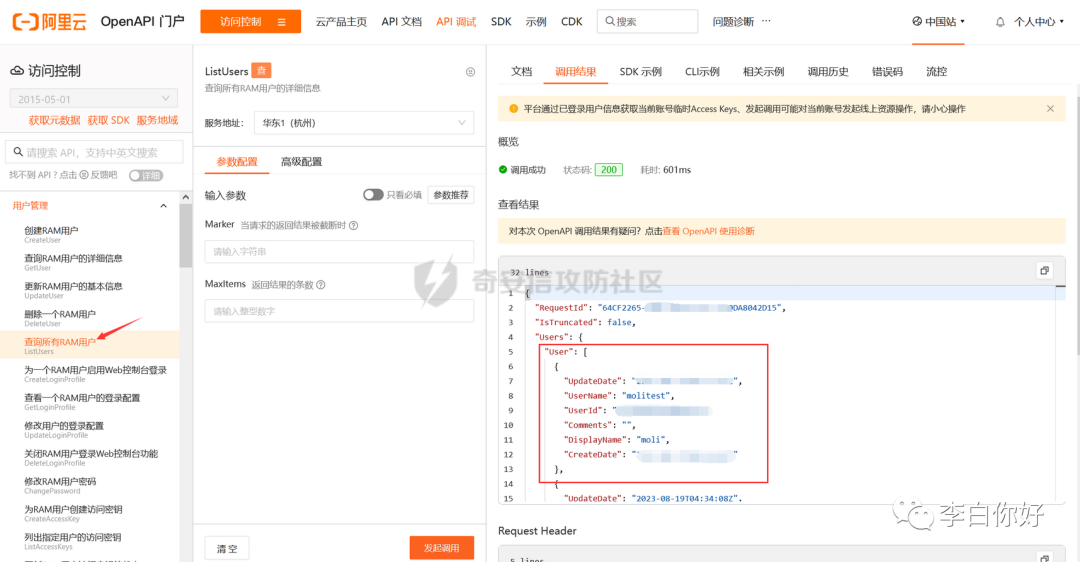Switch to the 错误码 tab
Screen dimensions: 1080x562
887,72
